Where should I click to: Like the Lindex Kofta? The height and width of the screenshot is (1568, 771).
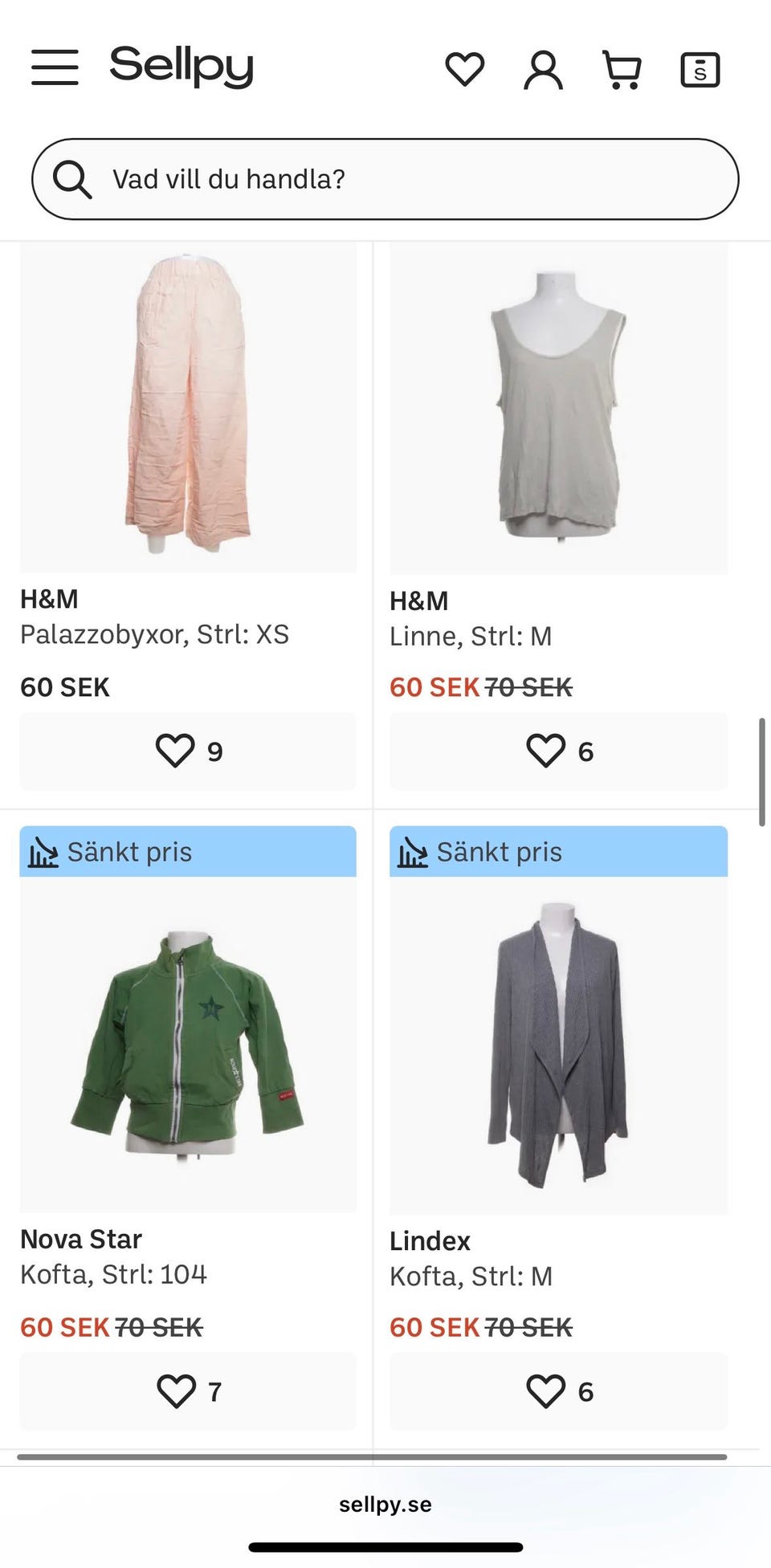point(559,1391)
